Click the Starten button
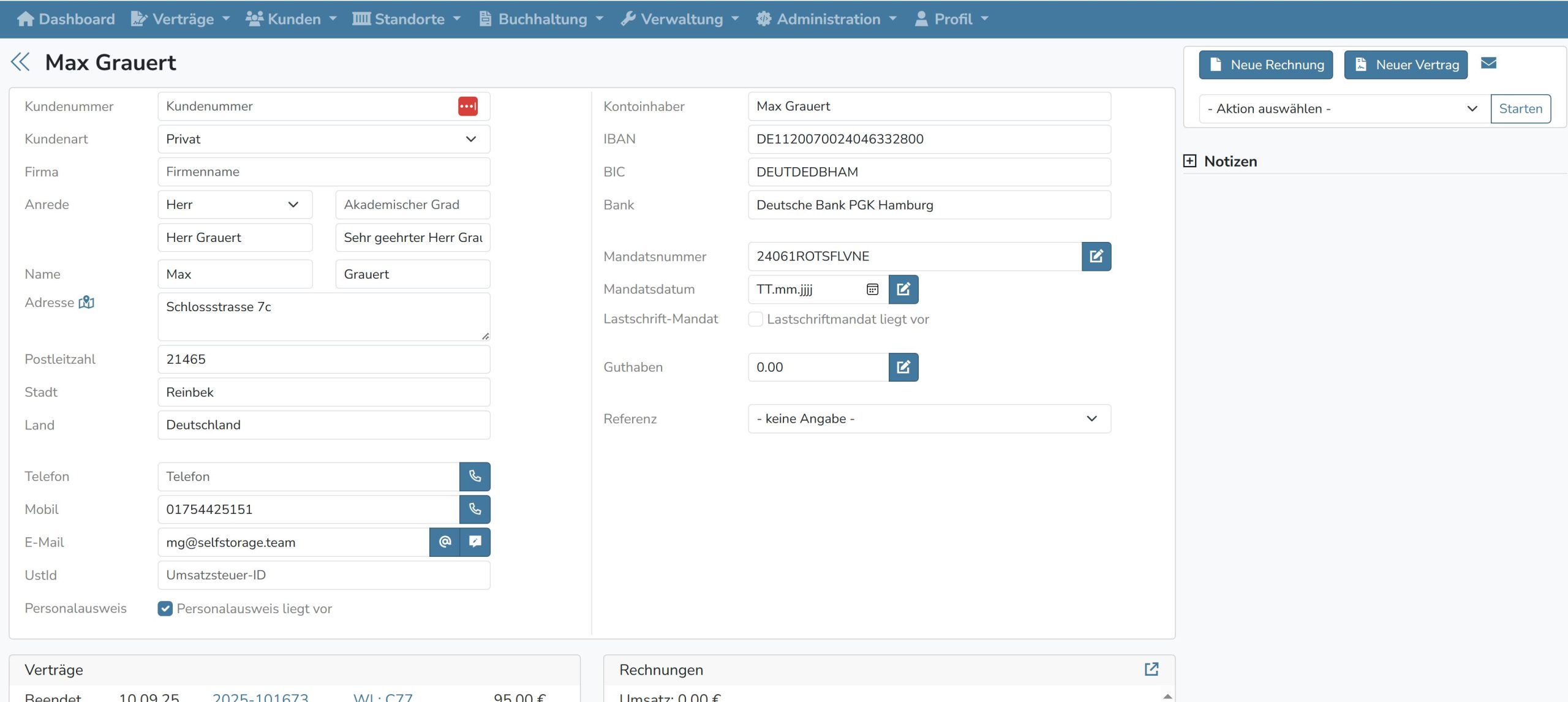The width and height of the screenshot is (1568, 702). click(x=1520, y=109)
